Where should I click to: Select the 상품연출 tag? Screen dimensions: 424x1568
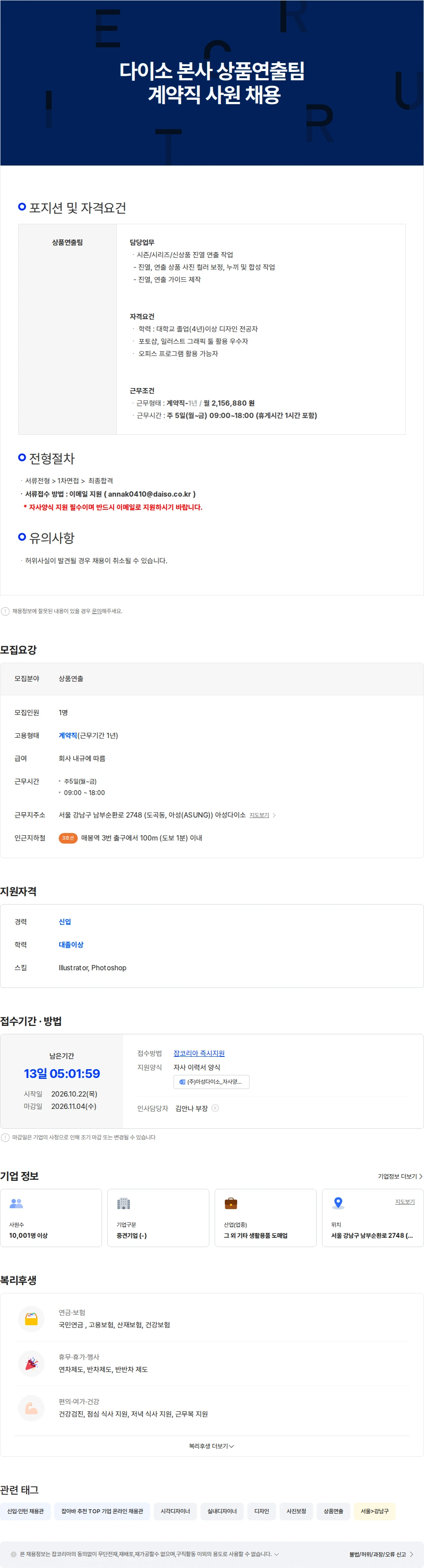333,1511
